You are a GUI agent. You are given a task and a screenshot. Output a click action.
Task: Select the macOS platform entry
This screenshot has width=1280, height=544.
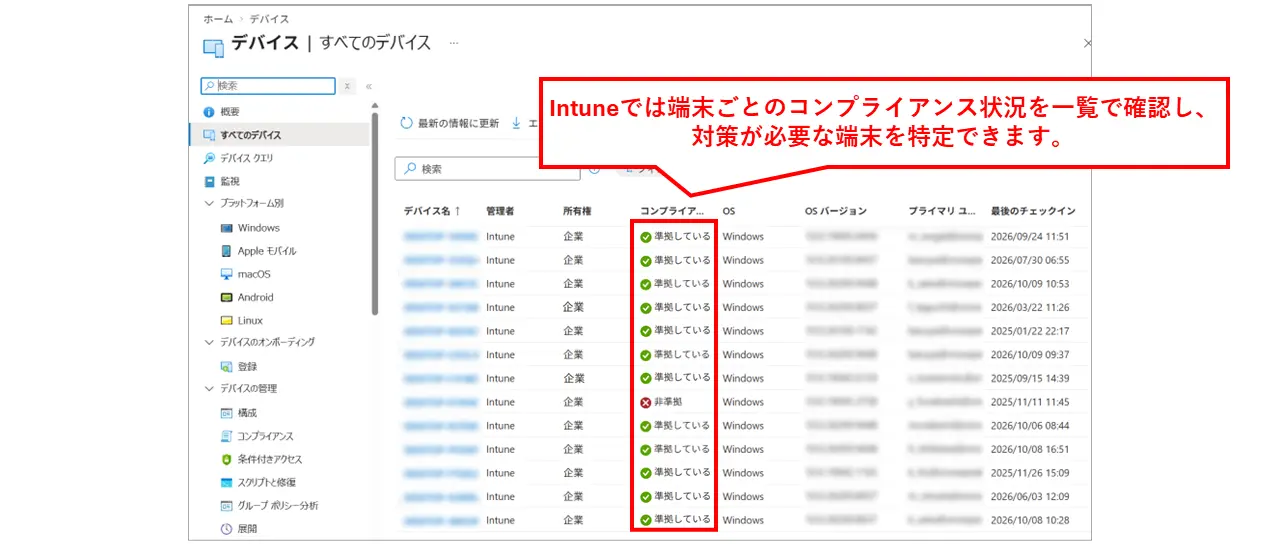254,274
